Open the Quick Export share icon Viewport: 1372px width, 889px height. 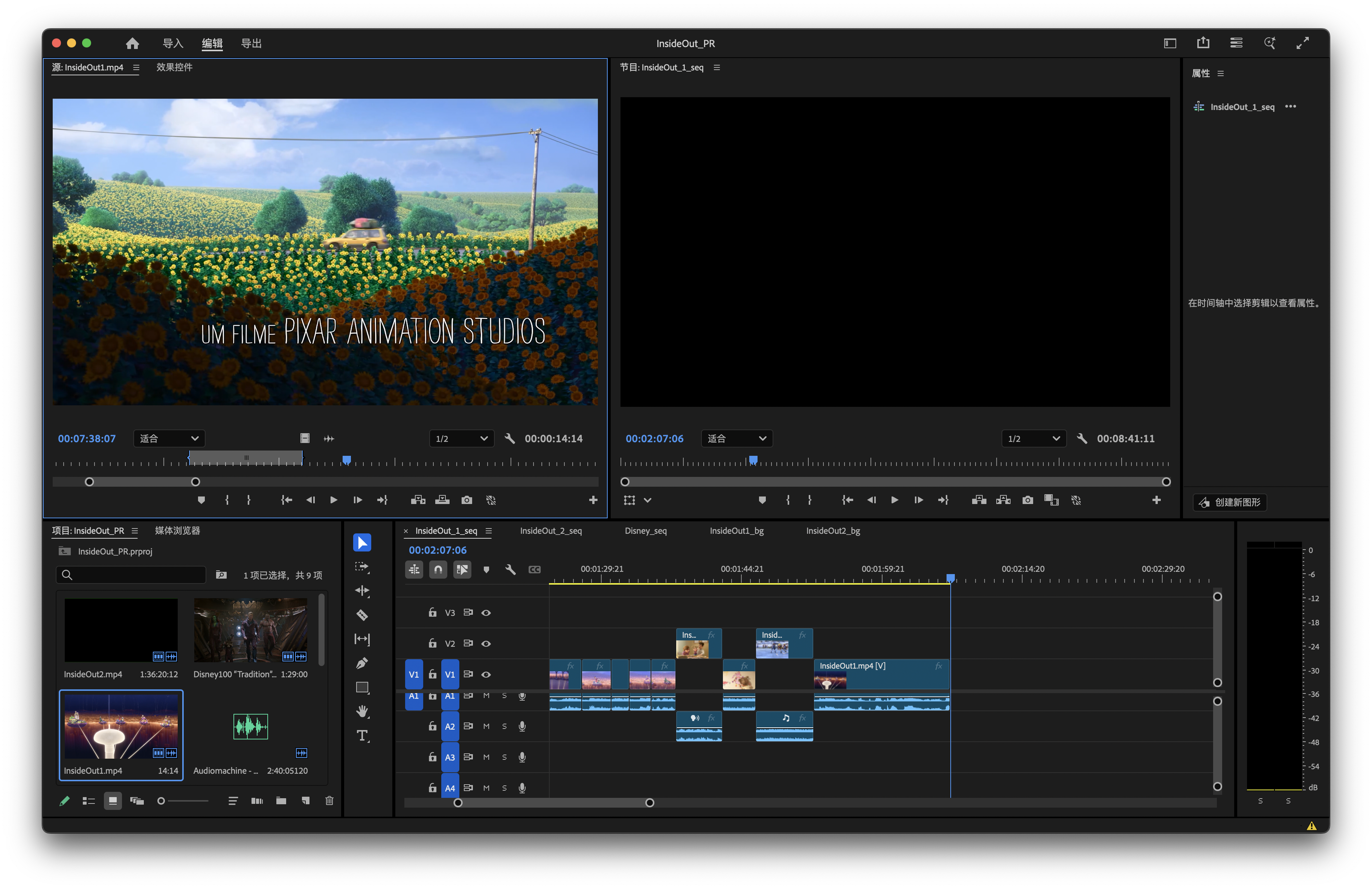tap(1203, 43)
